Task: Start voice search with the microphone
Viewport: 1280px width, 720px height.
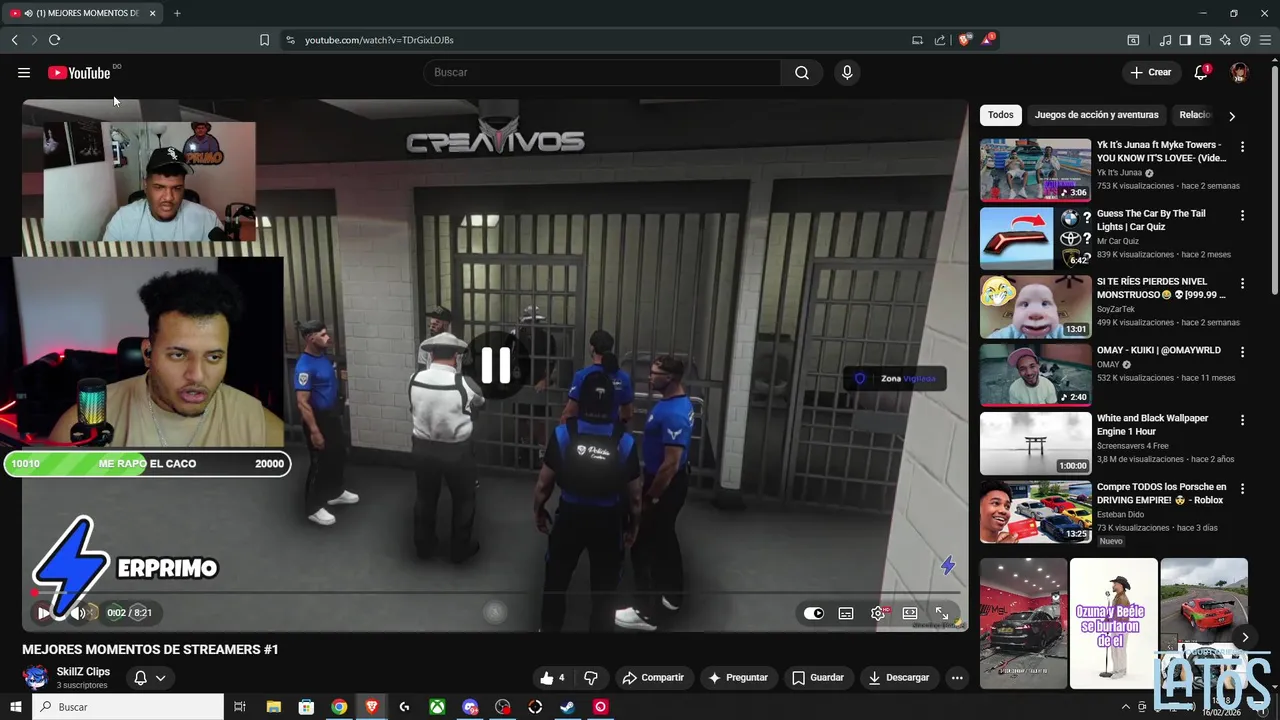Action: [847, 72]
